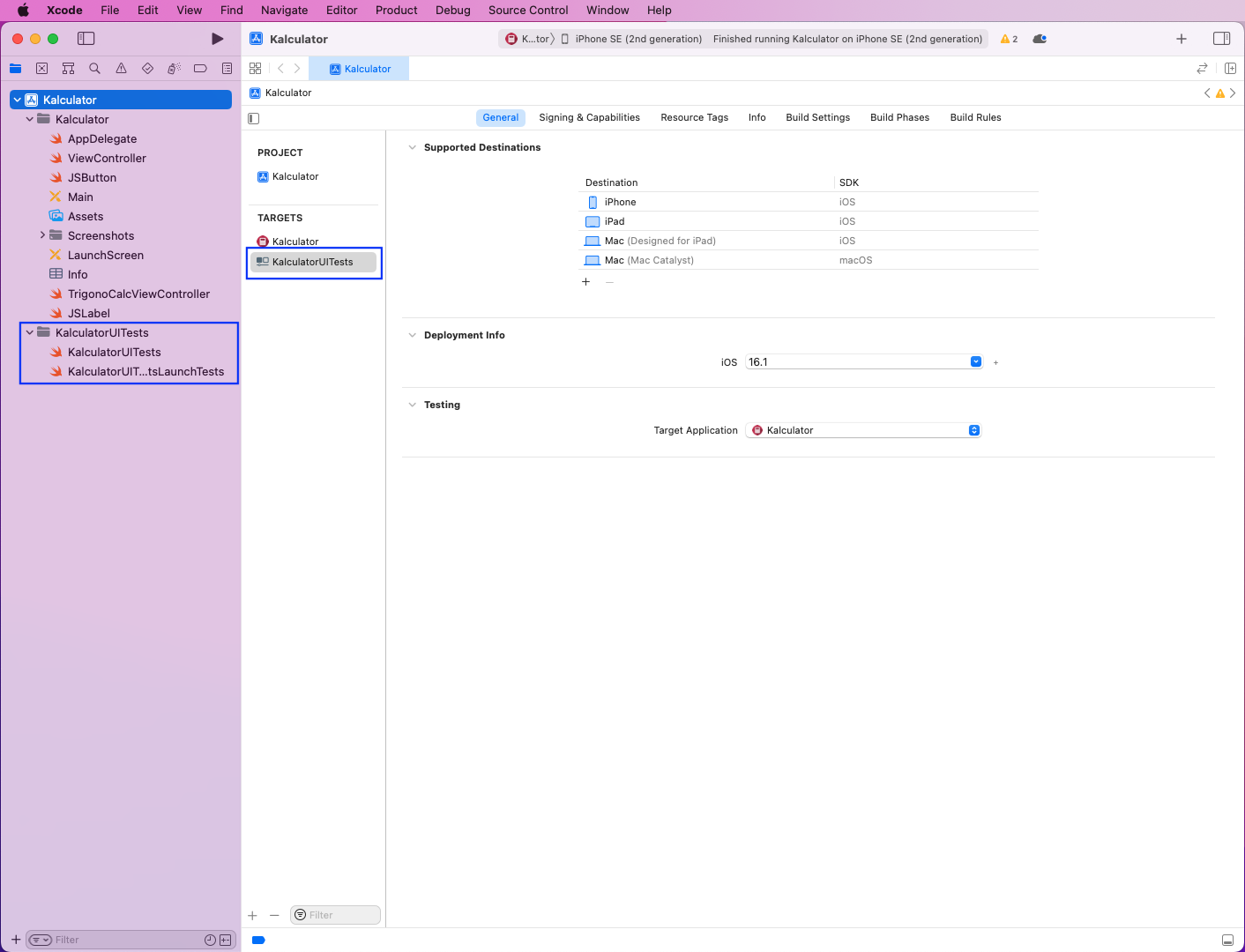Select KalculatorUITests target
Screen dimensions: 1245x952
point(315,262)
